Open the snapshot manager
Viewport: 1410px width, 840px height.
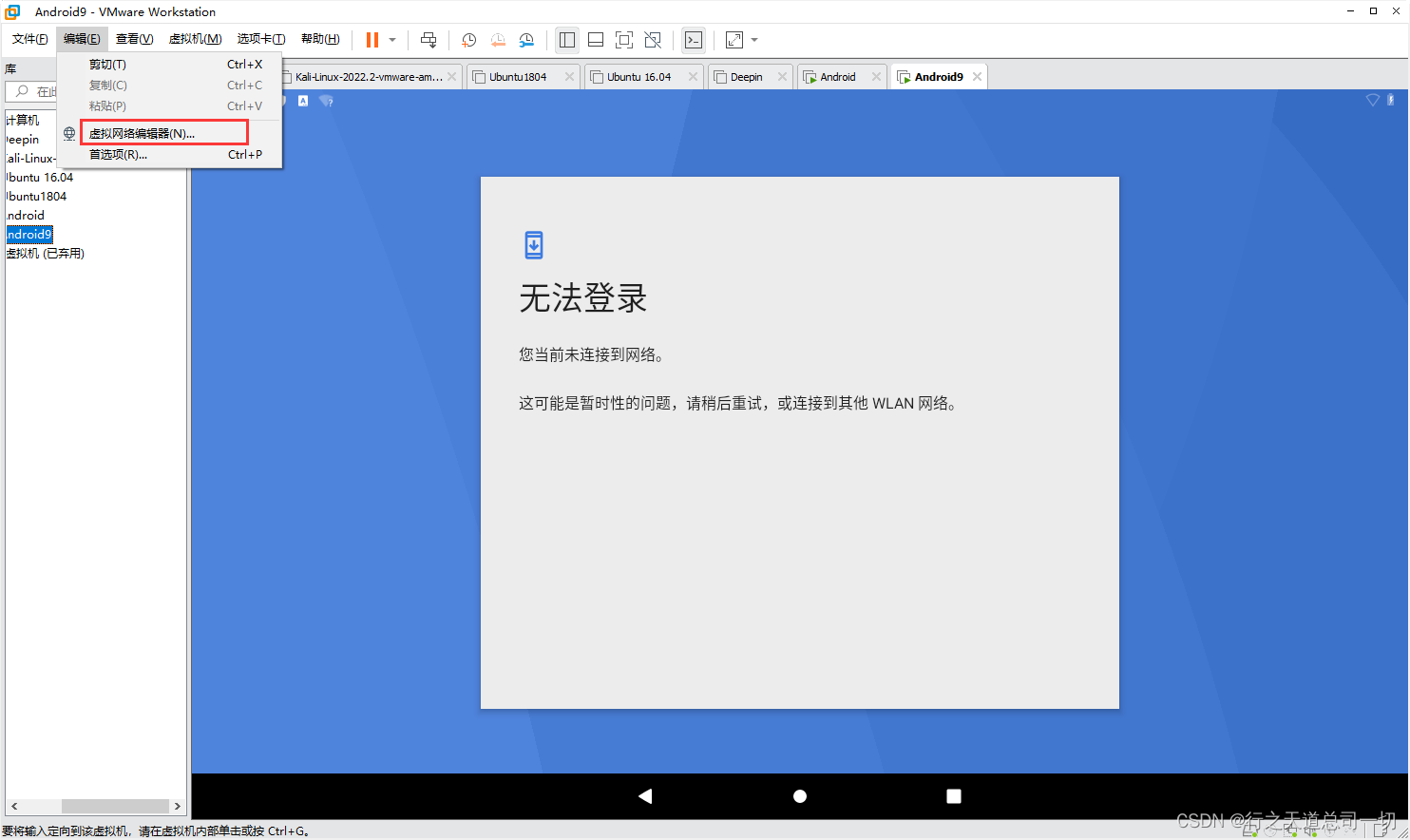tap(526, 40)
